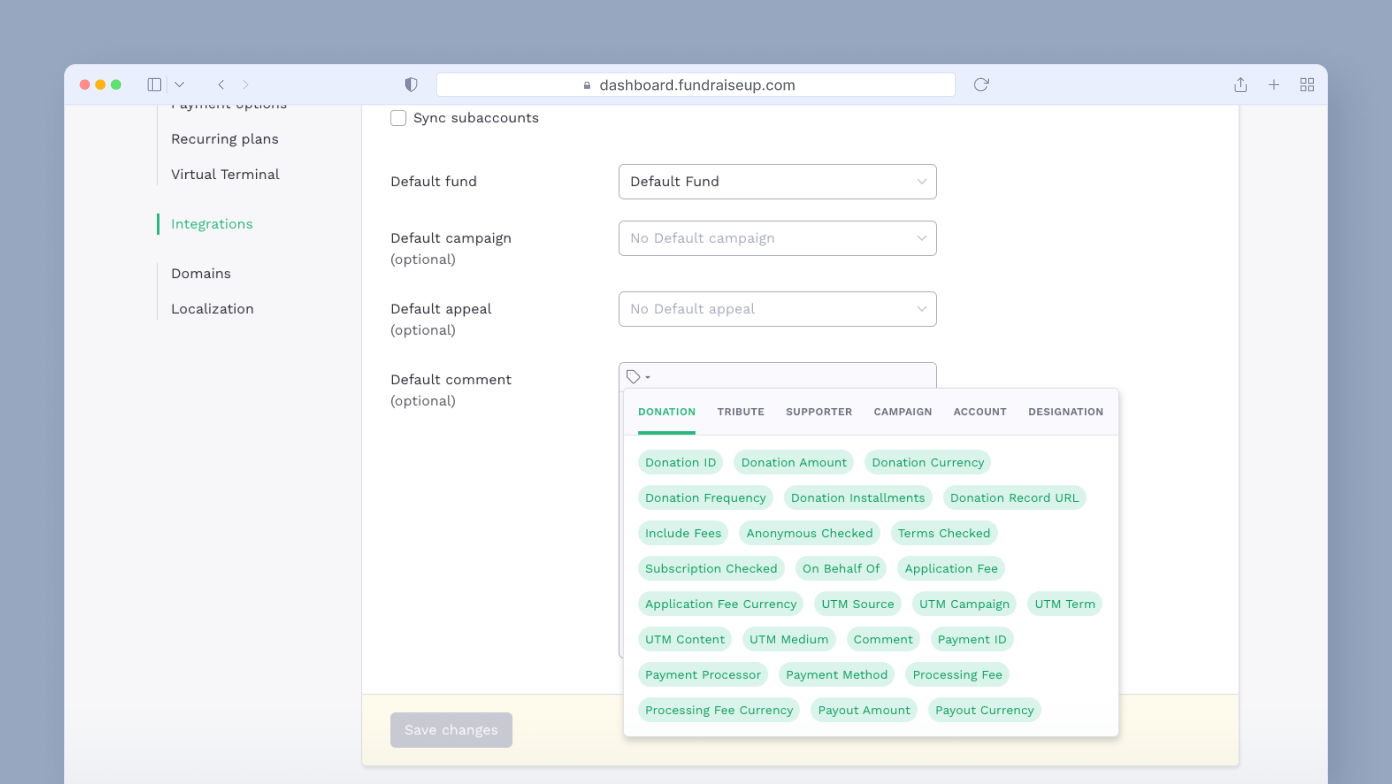Insert the Donation Frequency tag
Screen dimensions: 1392x784
coord(706,498)
